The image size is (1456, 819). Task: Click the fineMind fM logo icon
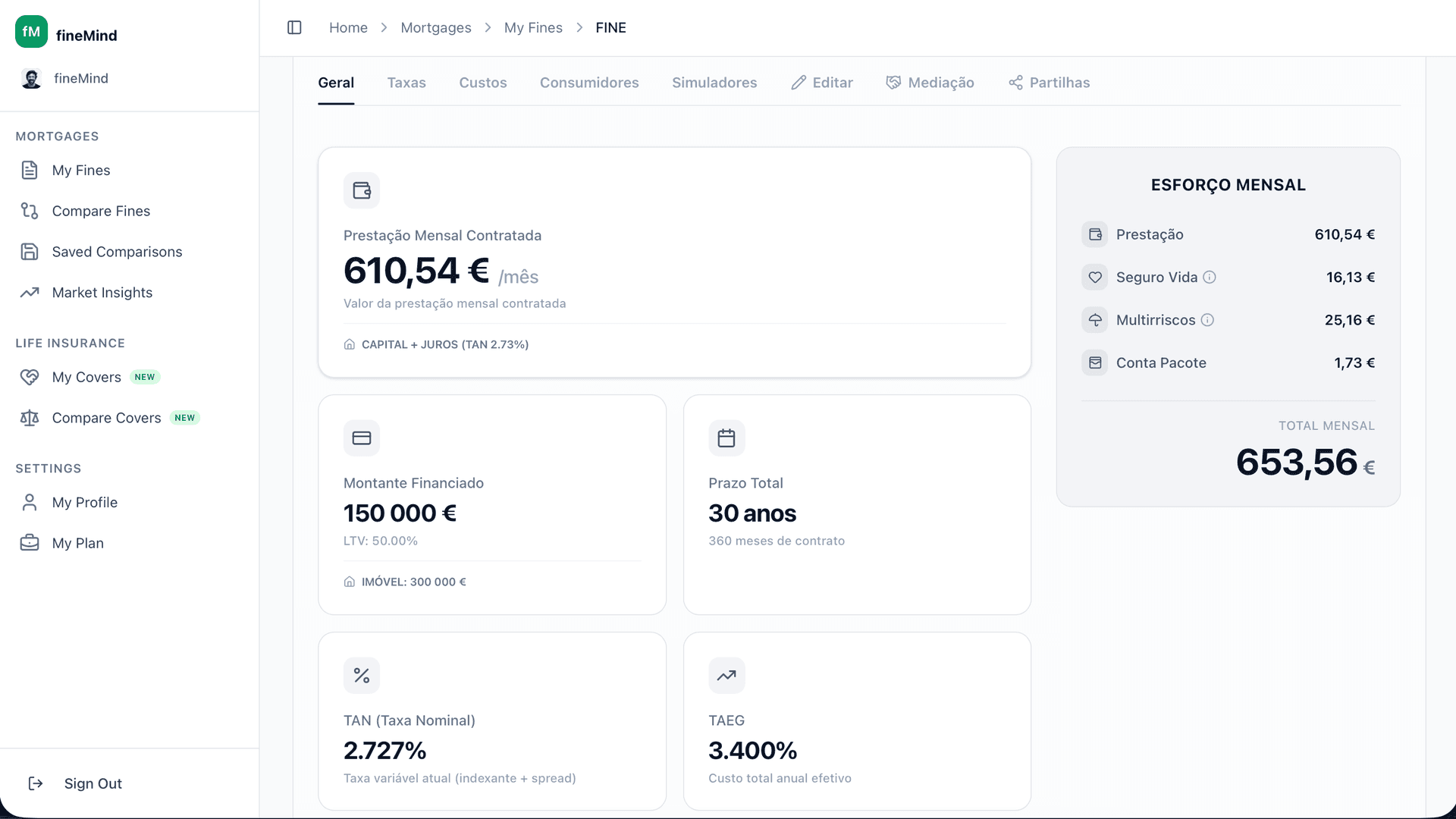(x=31, y=32)
